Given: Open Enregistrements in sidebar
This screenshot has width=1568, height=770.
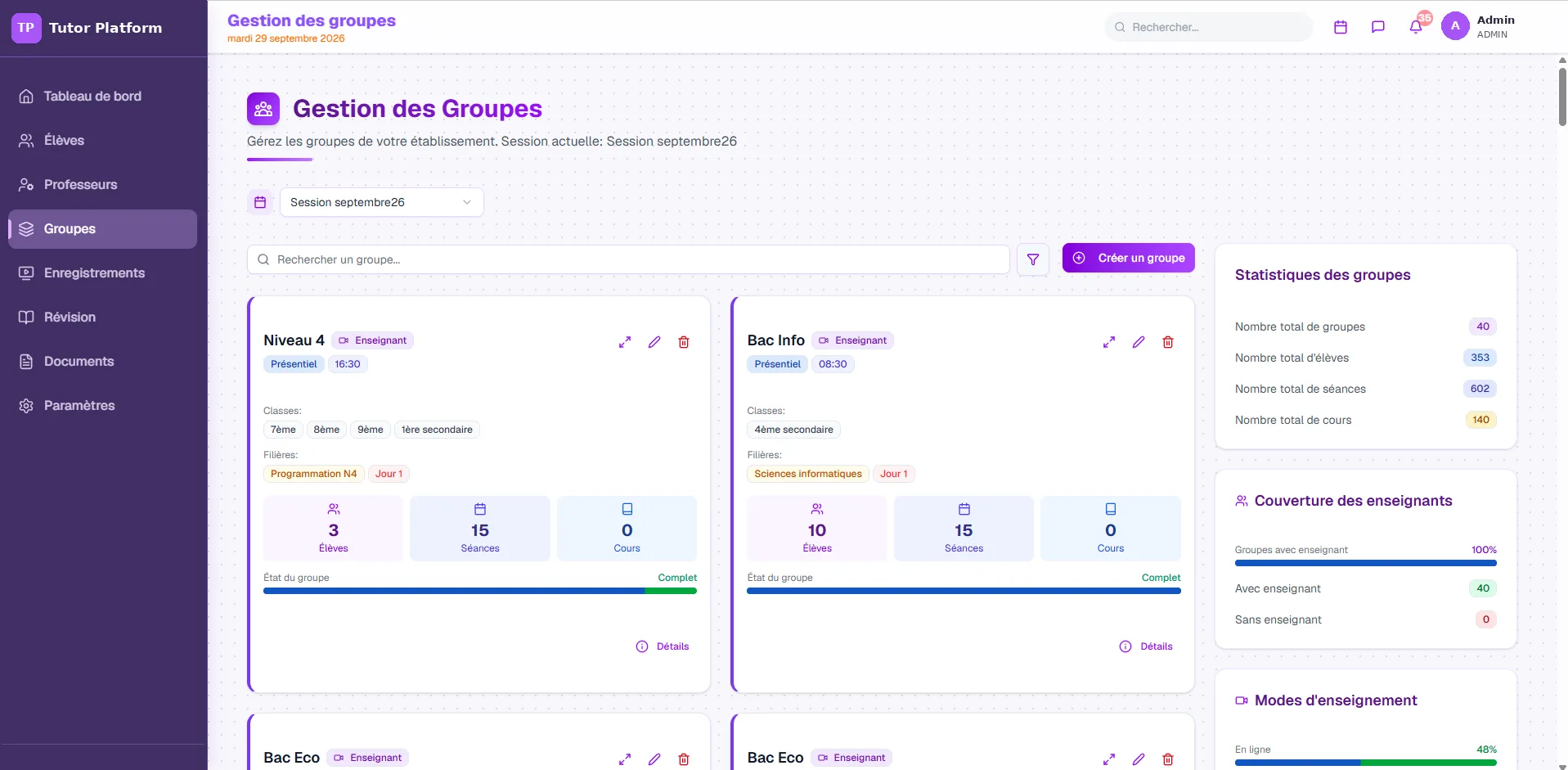Looking at the screenshot, I should click(102, 273).
